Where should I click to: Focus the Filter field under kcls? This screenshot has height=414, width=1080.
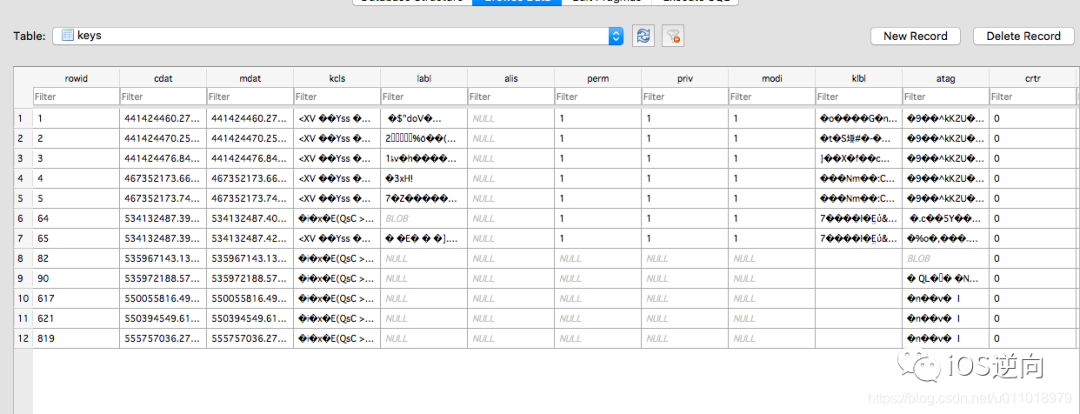(x=337, y=97)
